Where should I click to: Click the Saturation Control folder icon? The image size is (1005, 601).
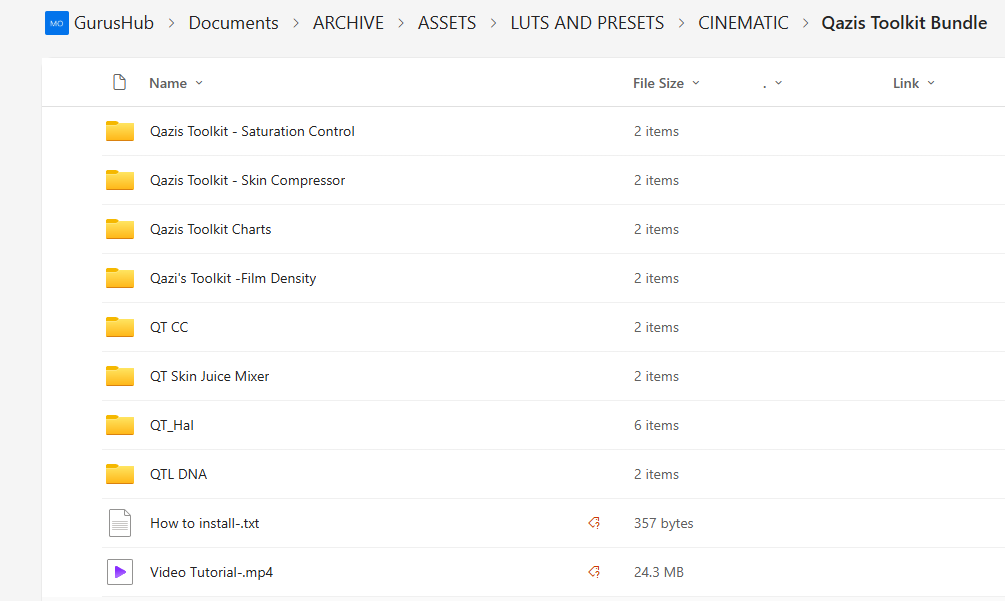pyautogui.click(x=120, y=131)
